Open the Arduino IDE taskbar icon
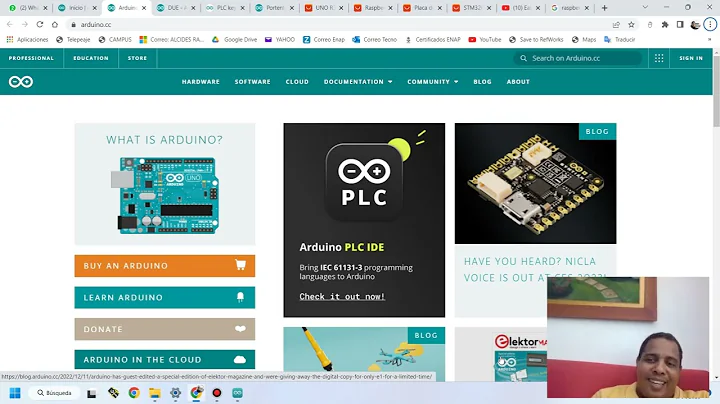Screen dimensions: 720x404 [x=237, y=393]
